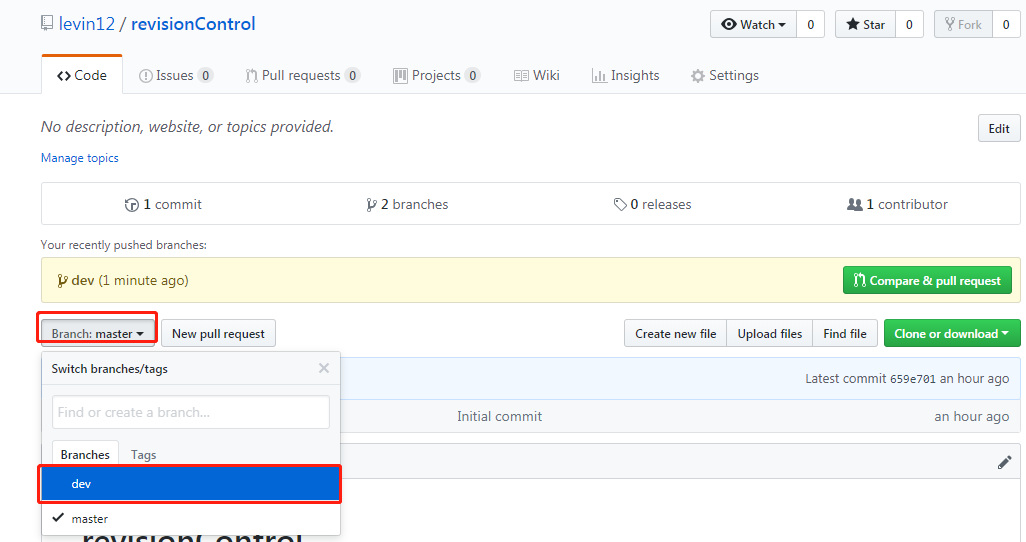This screenshot has height=542, width=1026.
Task: Open the levin12 user profile link
Action: click(87, 24)
